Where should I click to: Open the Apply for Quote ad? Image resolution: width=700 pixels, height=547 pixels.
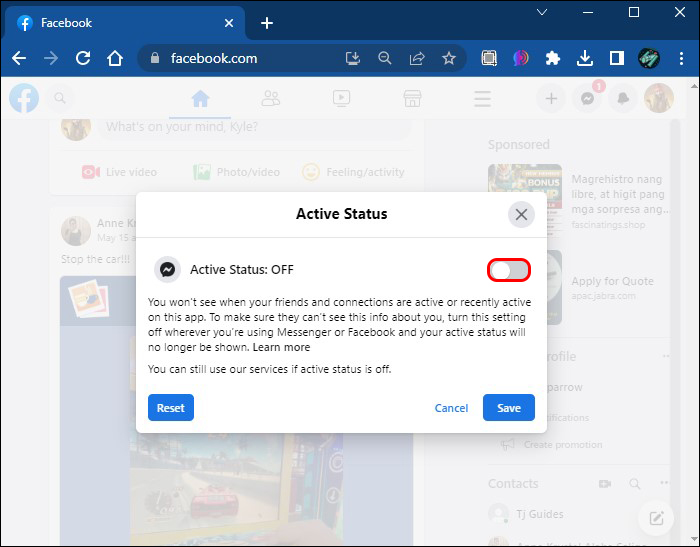[612, 288]
